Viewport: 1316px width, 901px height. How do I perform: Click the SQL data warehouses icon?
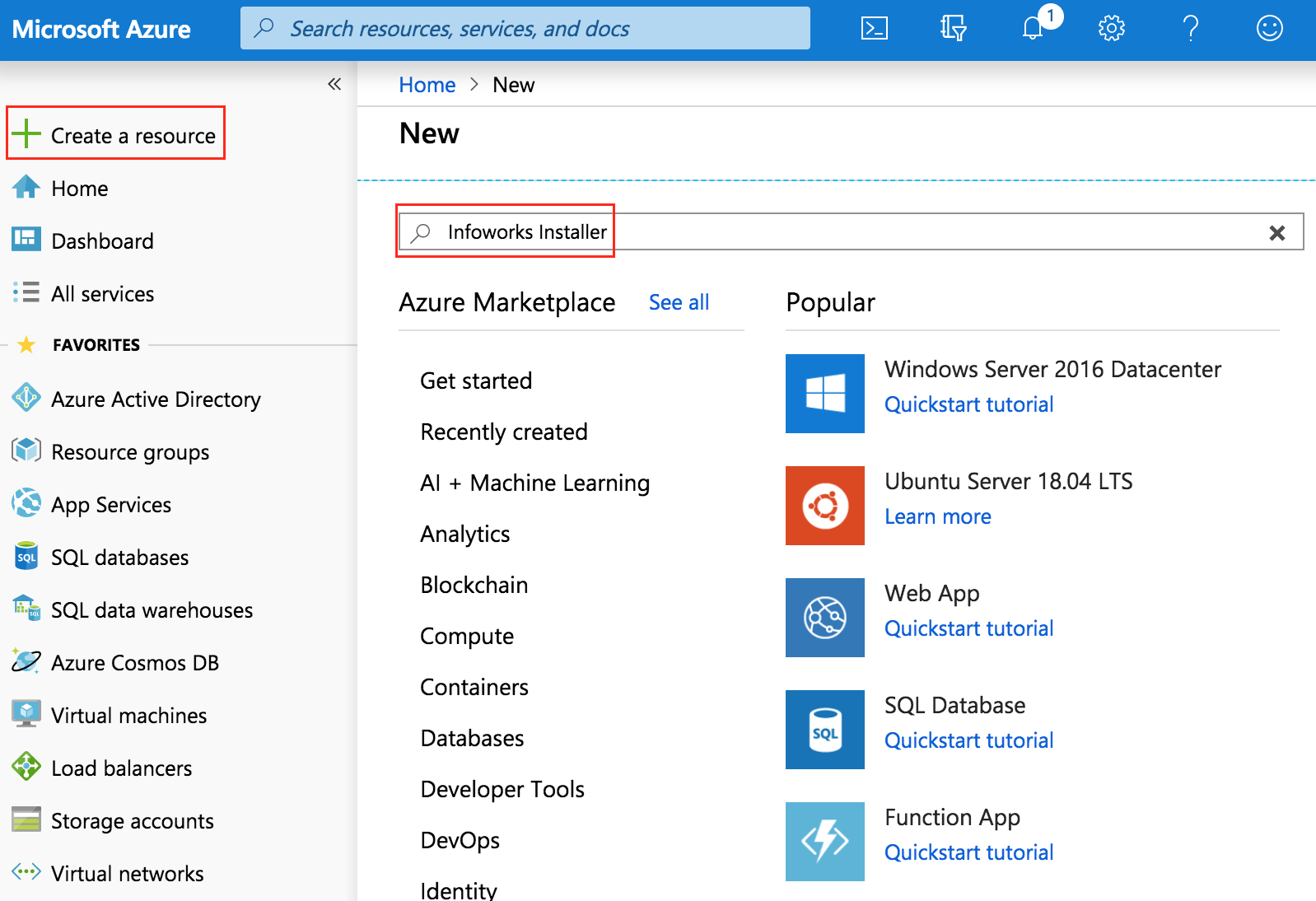point(26,609)
